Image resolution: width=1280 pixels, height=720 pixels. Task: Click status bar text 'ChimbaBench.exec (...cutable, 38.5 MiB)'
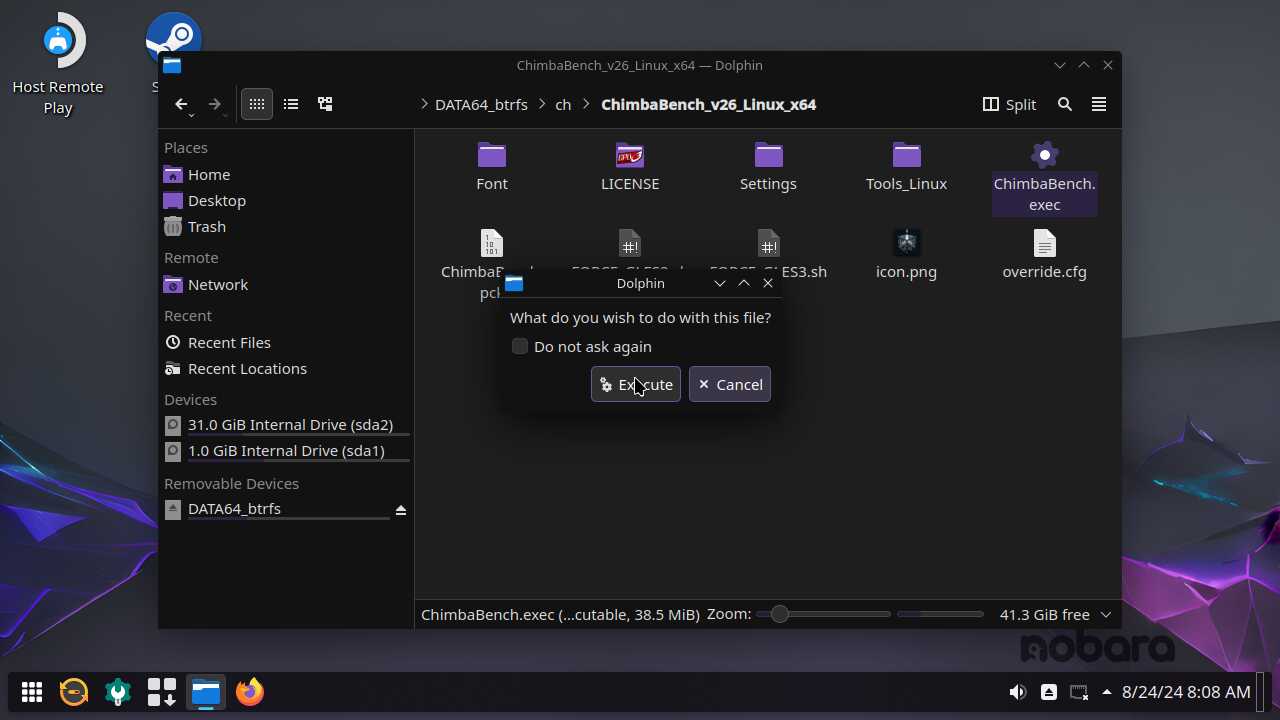(560, 614)
